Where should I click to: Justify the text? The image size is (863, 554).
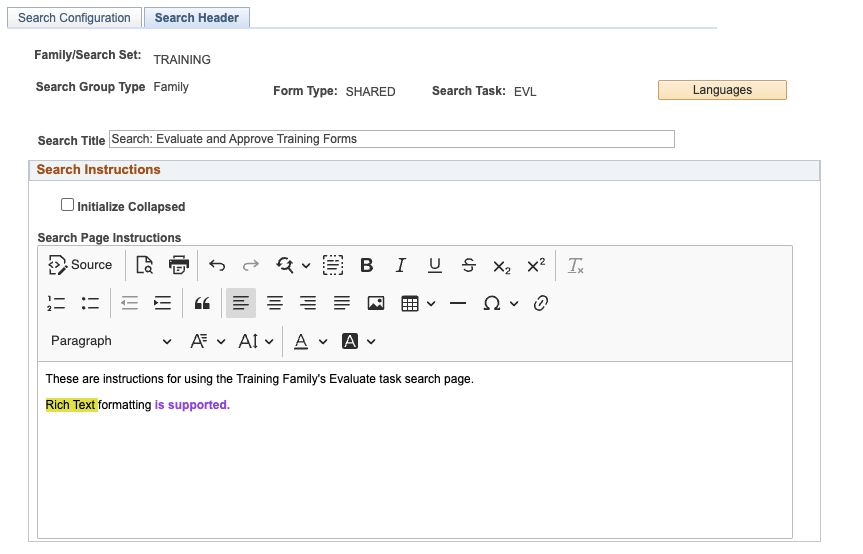coord(342,303)
